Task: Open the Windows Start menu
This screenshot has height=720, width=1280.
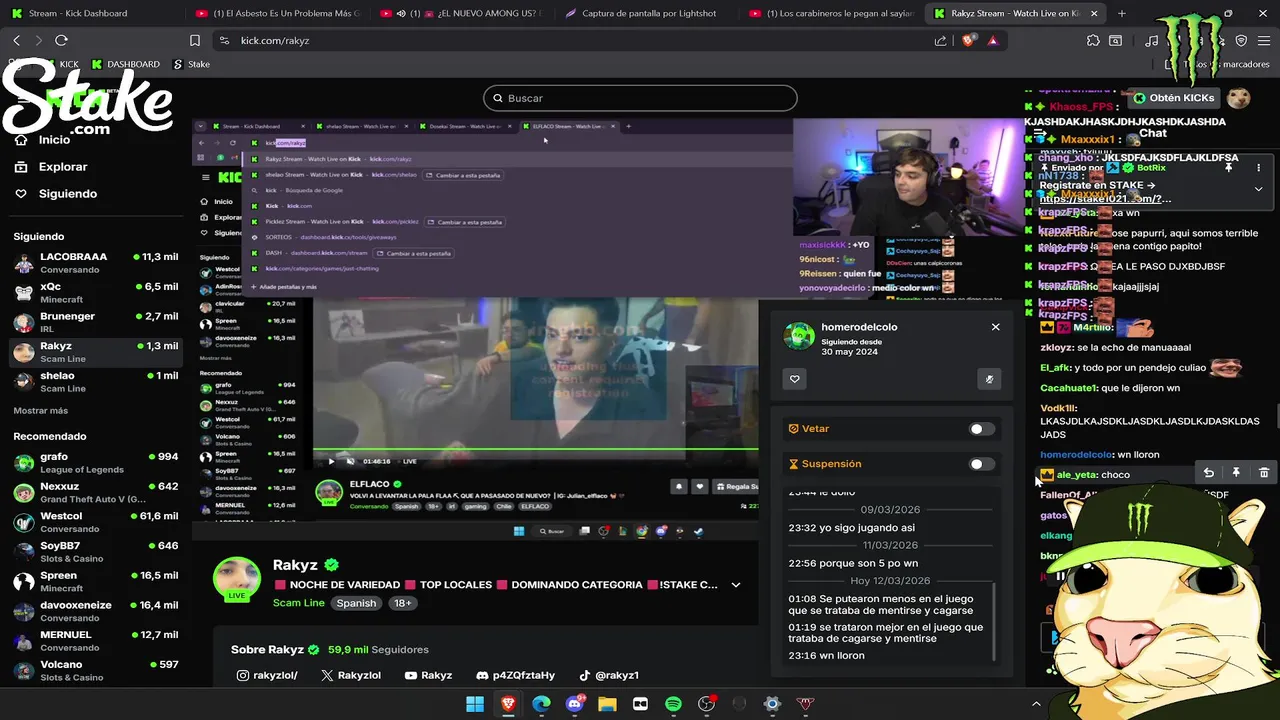Action: pos(475,704)
